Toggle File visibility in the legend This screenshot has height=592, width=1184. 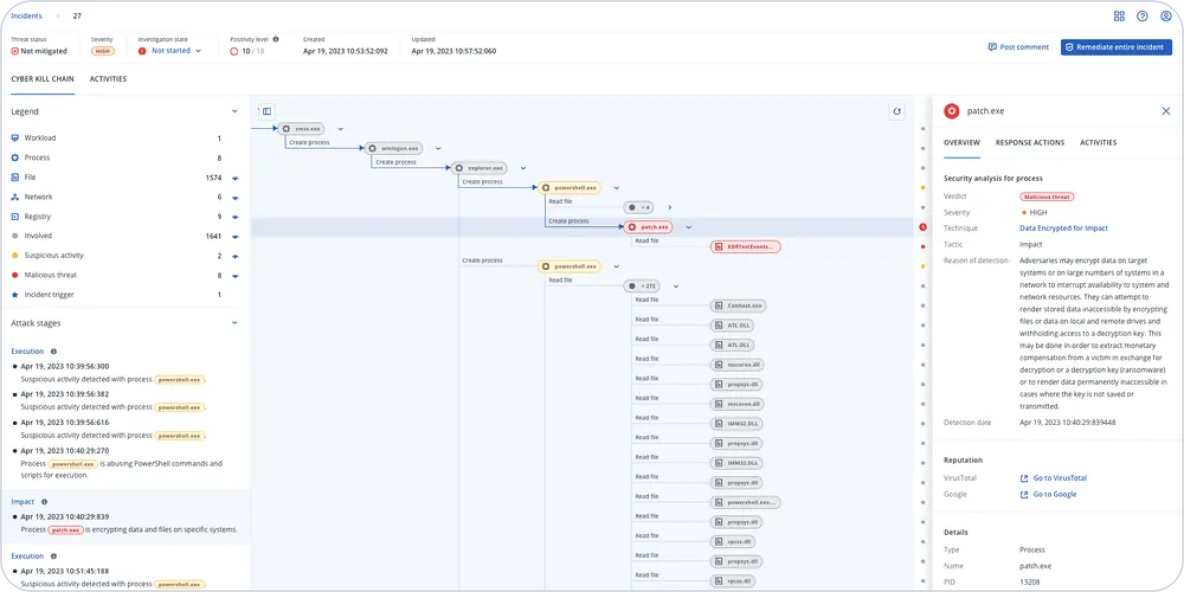coord(235,177)
